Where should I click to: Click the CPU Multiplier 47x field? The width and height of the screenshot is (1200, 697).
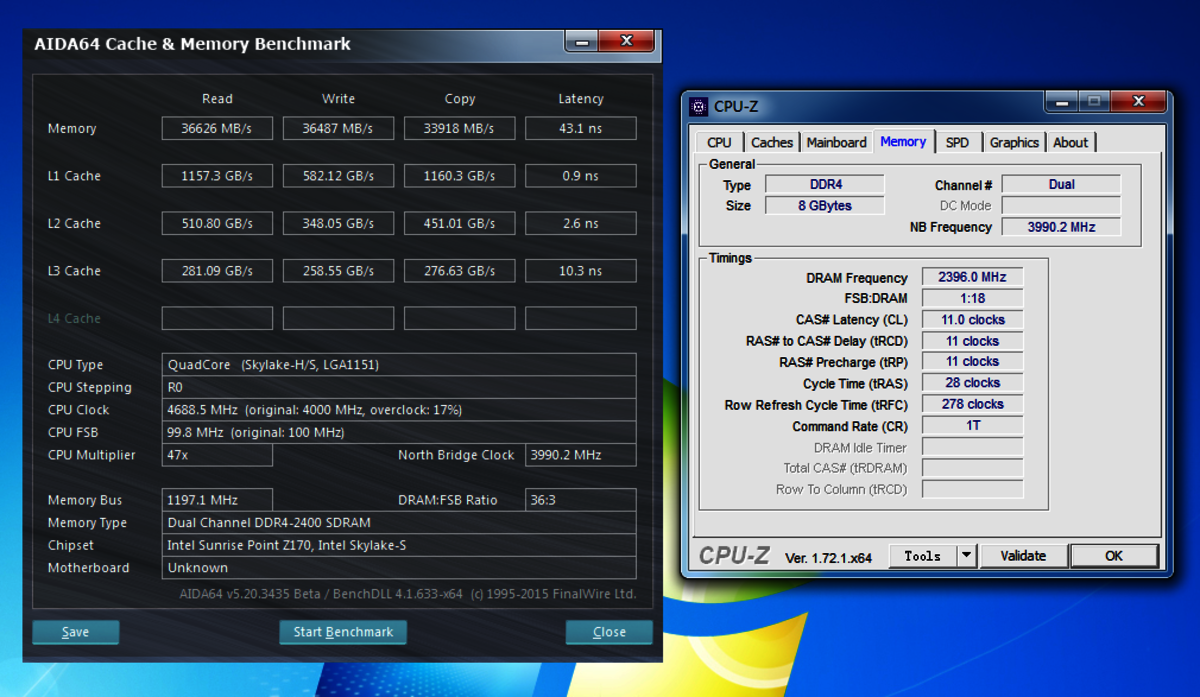point(217,455)
